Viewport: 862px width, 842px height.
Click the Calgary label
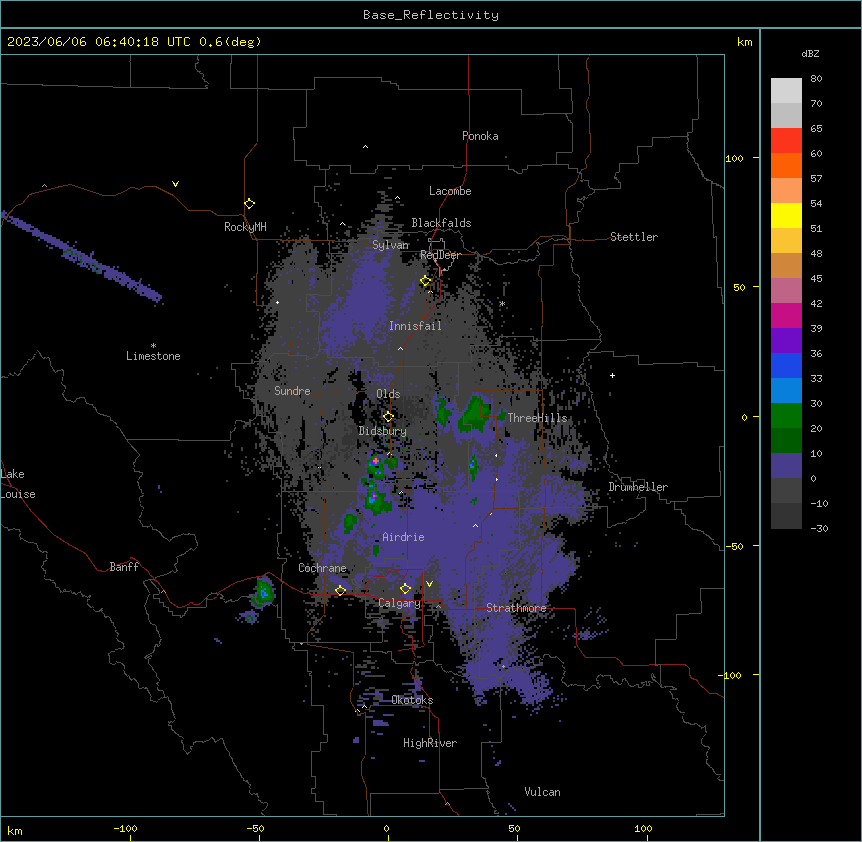click(x=399, y=603)
